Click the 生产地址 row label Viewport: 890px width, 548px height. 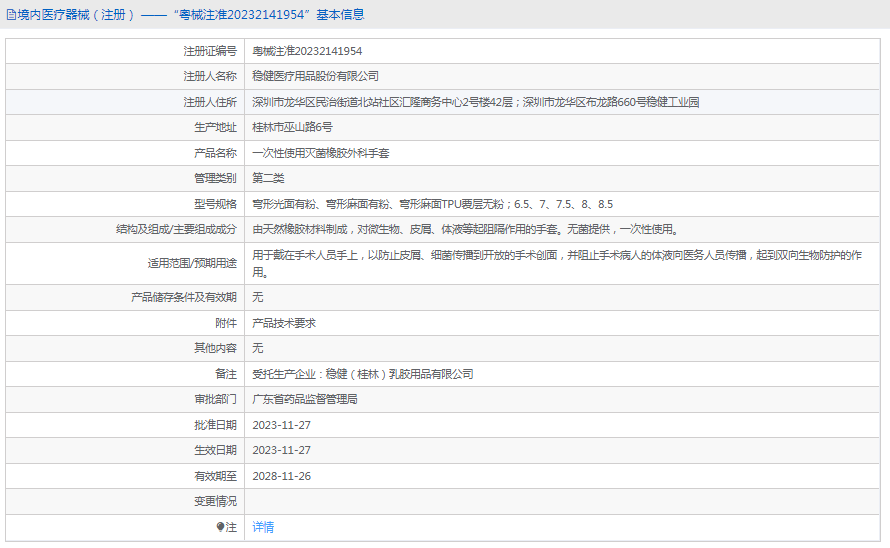pyautogui.click(x=215, y=127)
